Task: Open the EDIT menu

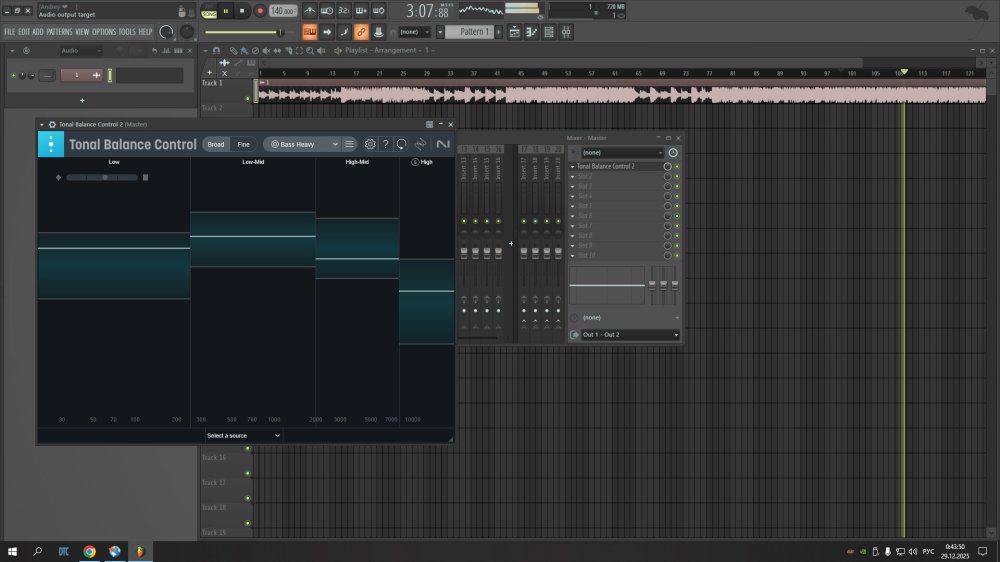Action: [24, 32]
